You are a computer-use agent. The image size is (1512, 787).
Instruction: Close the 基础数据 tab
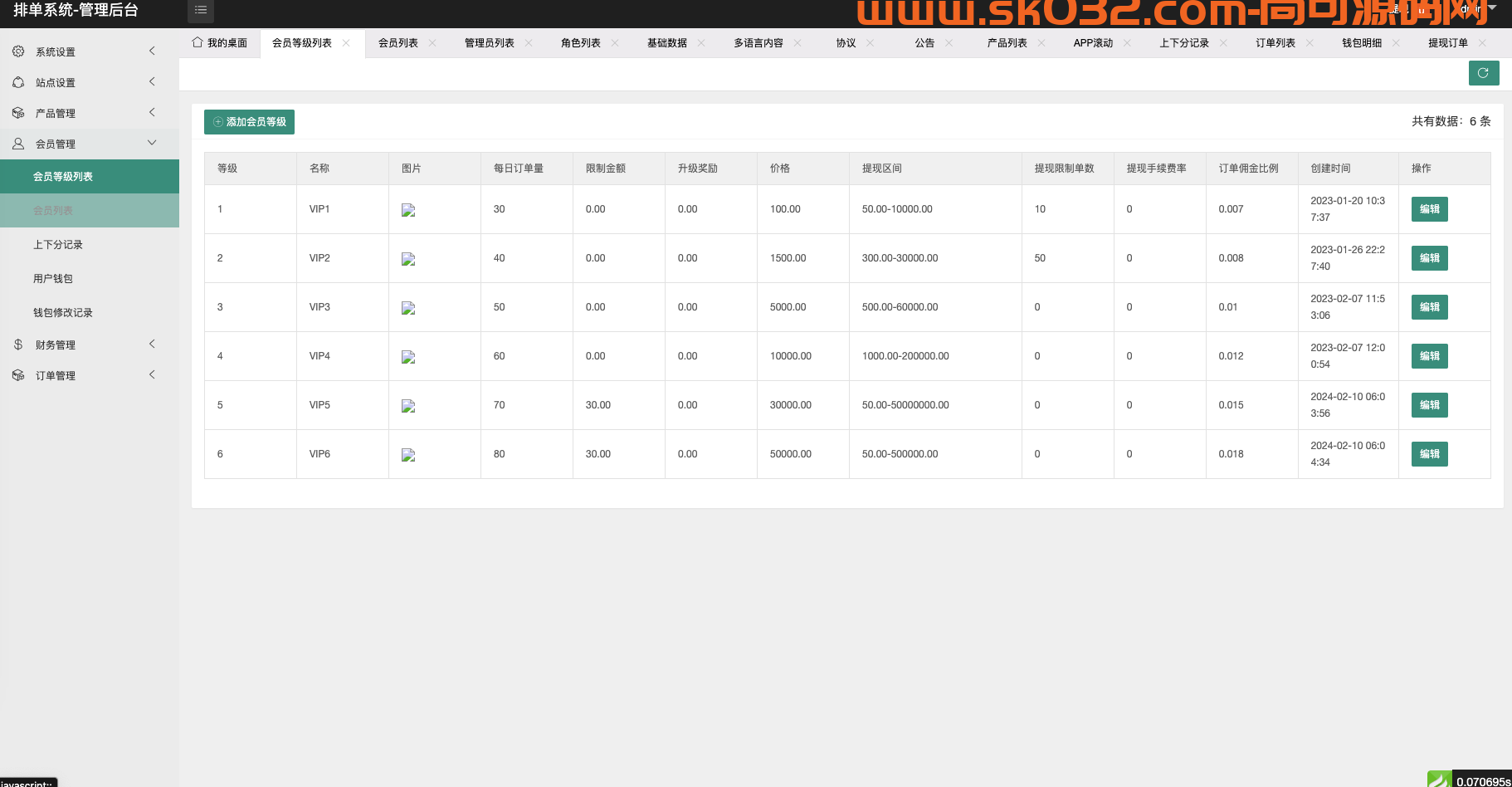[701, 43]
